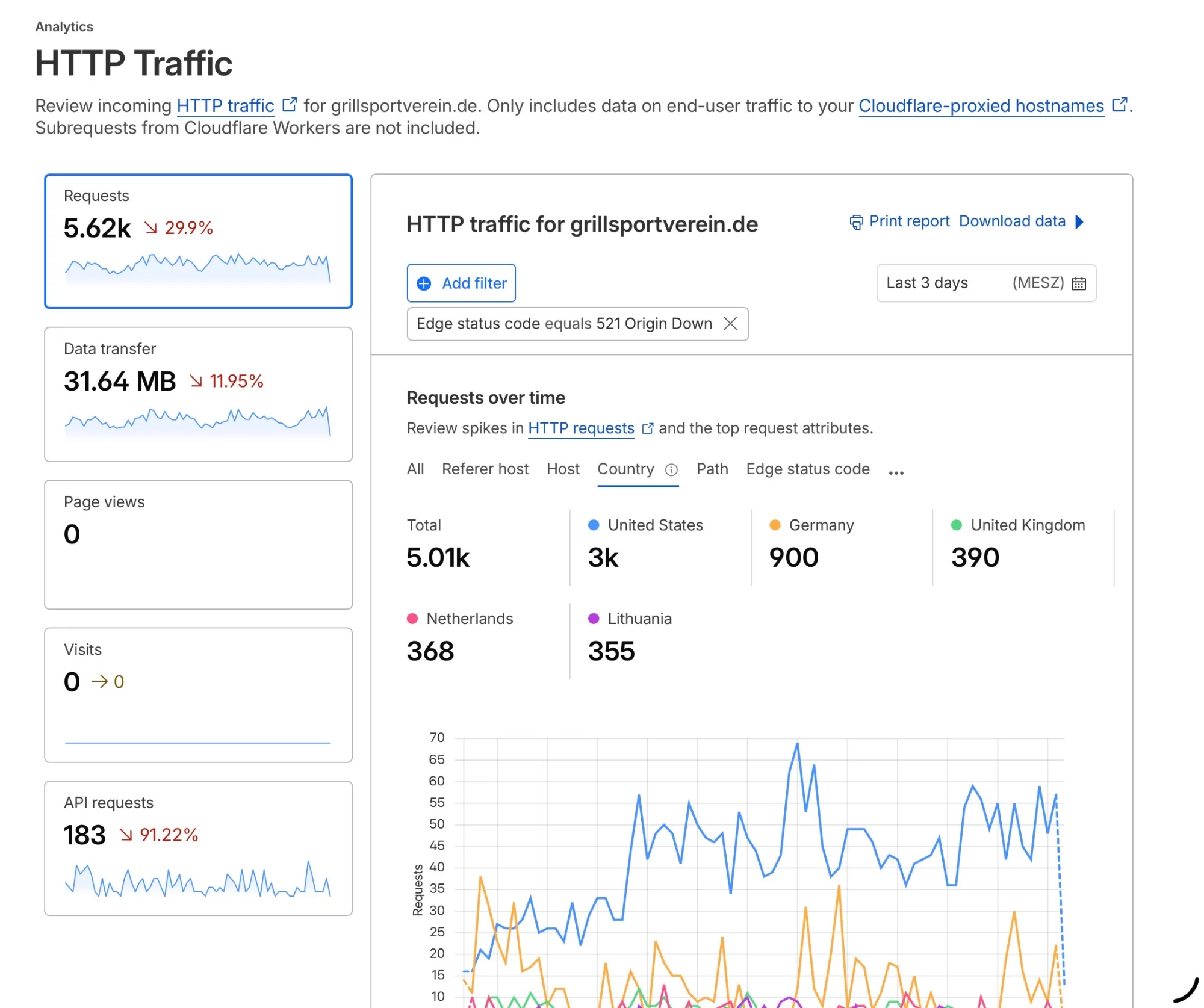Click the Print report link
This screenshot has height=1008, width=1204.
point(909,221)
